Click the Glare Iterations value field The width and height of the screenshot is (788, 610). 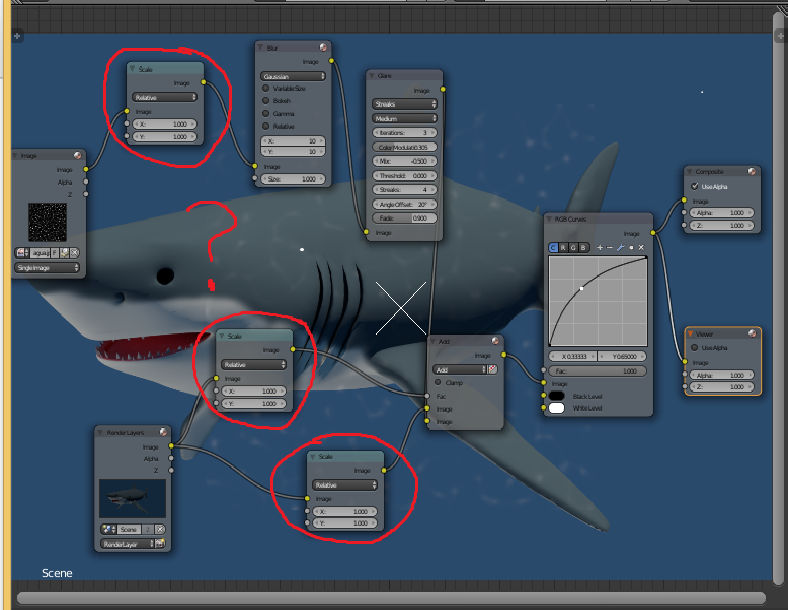(405, 133)
